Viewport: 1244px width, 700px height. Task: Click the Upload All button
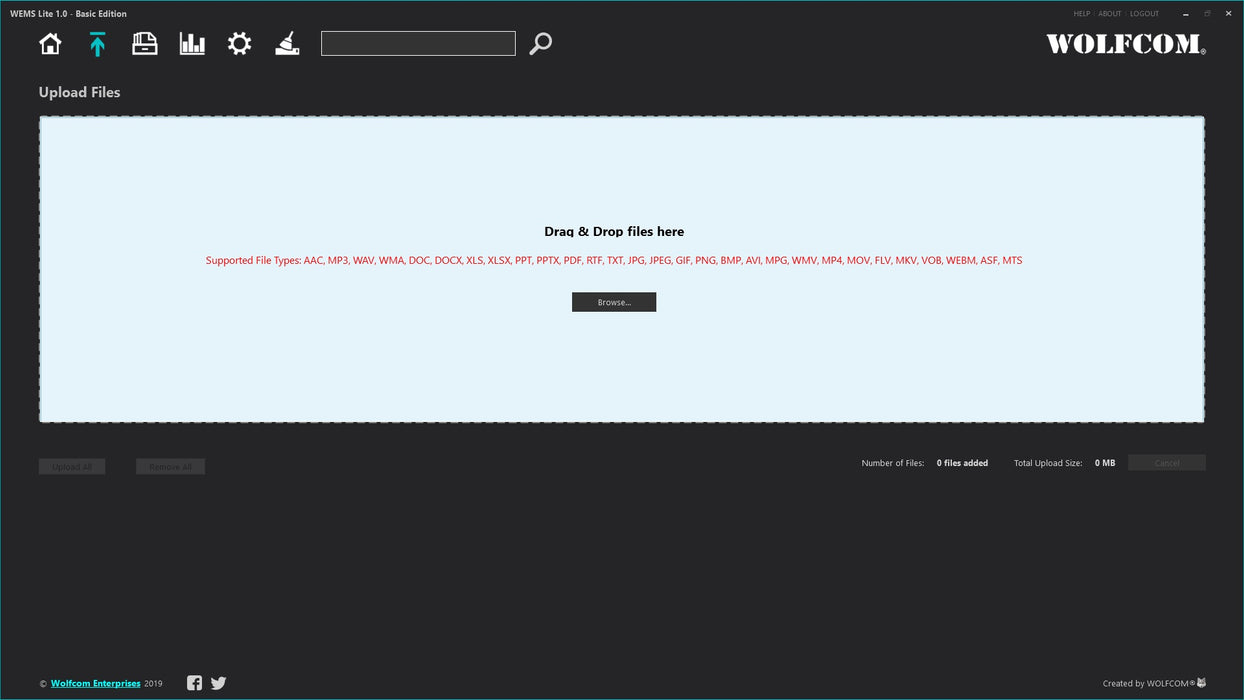pos(72,467)
